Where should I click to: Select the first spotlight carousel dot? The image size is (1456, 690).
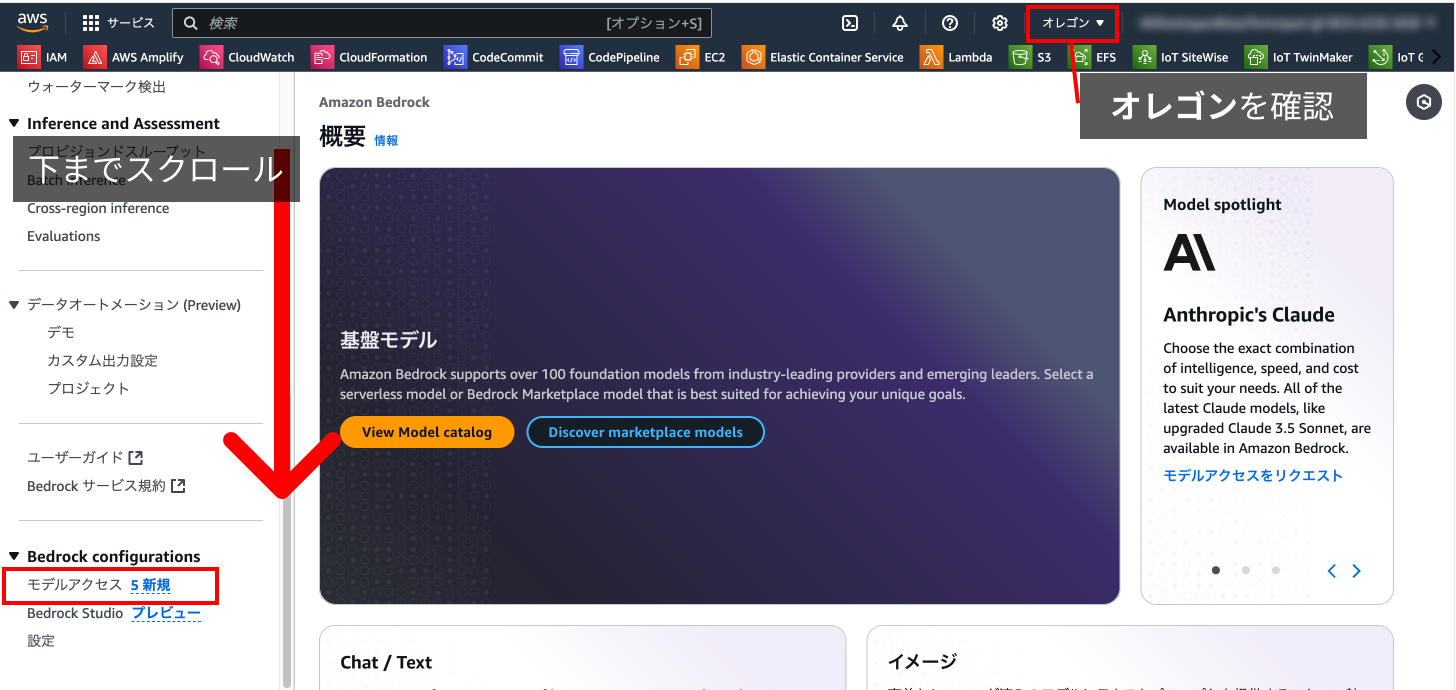point(1216,570)
